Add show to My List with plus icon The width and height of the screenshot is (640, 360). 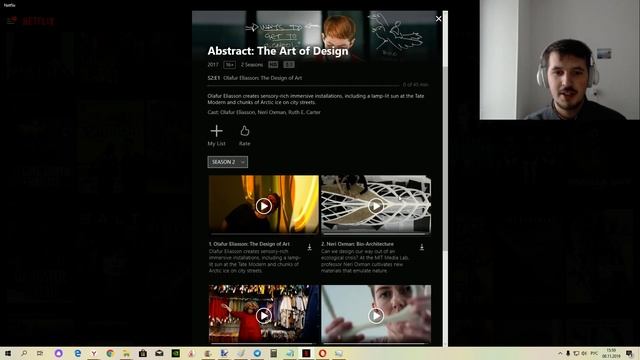(216, 131)
